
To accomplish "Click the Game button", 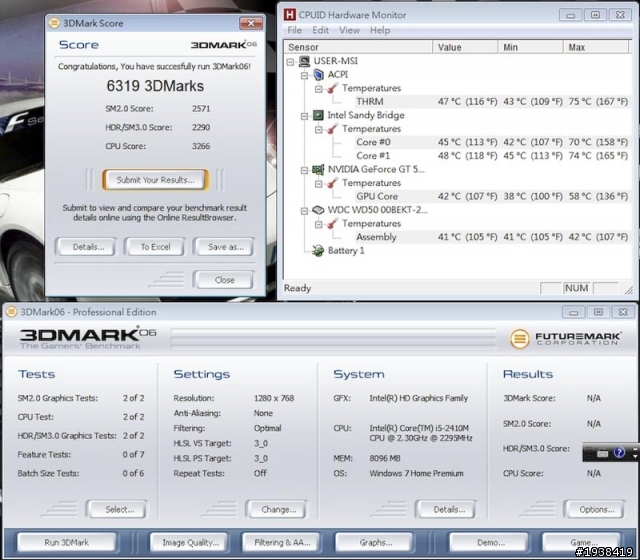I will point(583,543).
